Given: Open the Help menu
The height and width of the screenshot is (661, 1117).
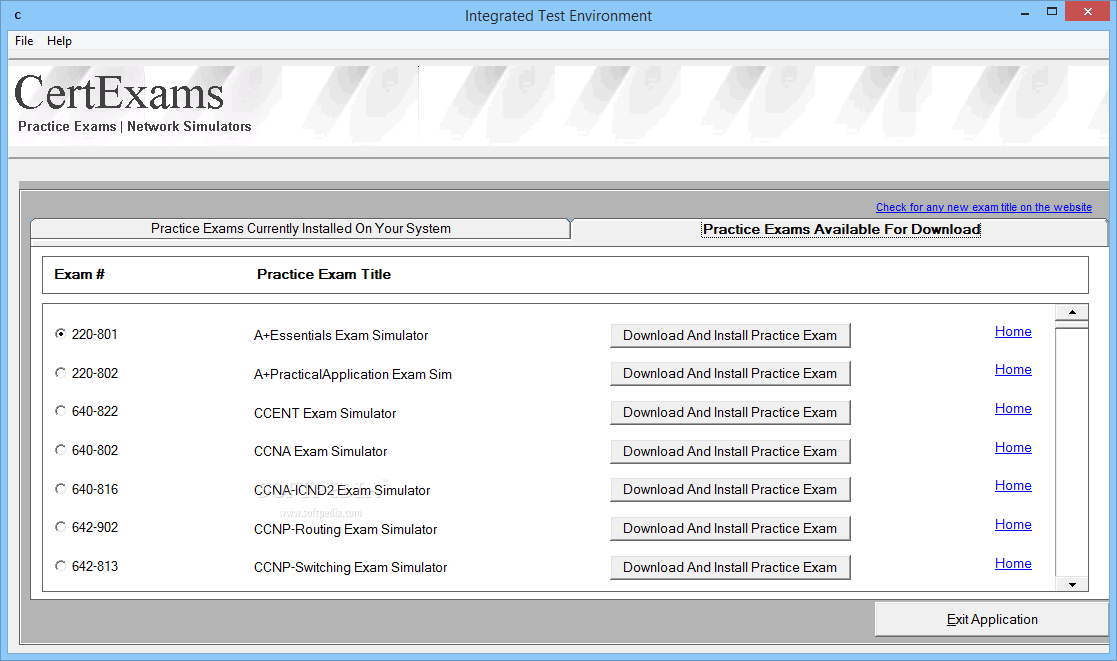Looking at the screenshot, I should click(59, 41).
